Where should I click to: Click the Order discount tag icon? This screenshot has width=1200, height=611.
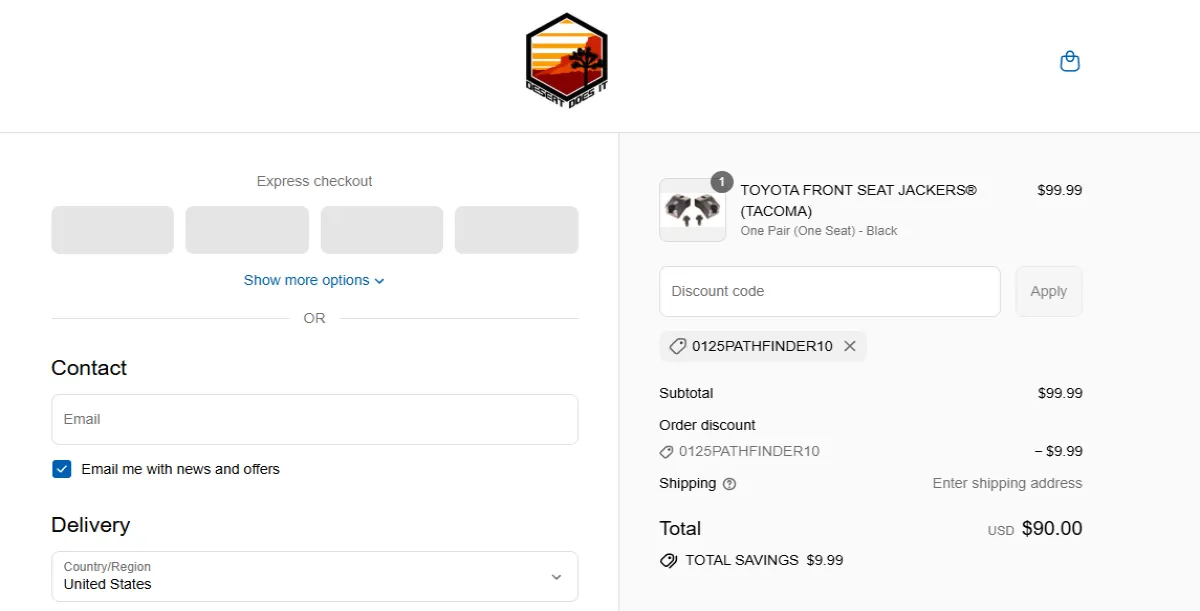click(667, 452)
